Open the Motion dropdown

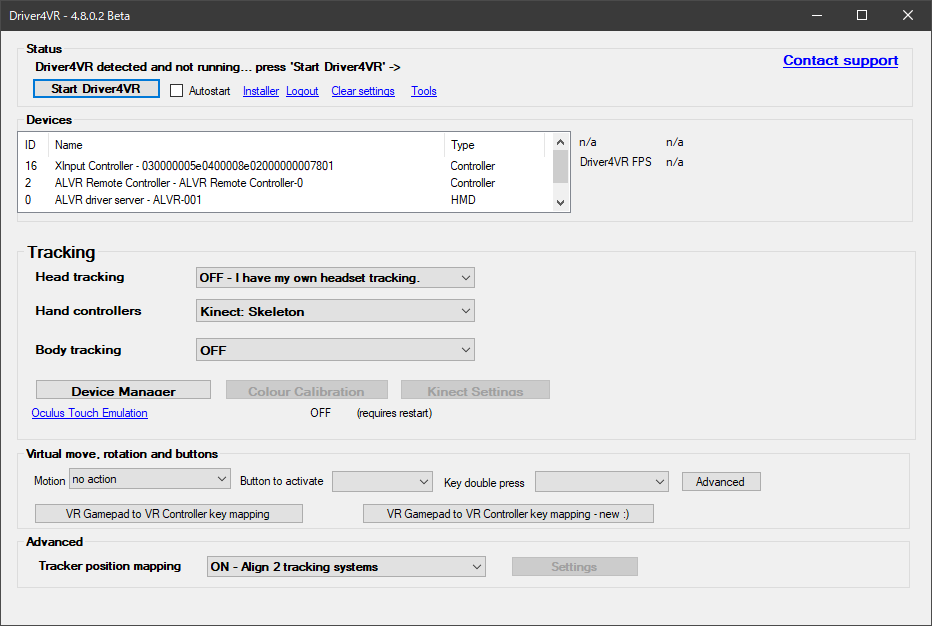(150, 479)
